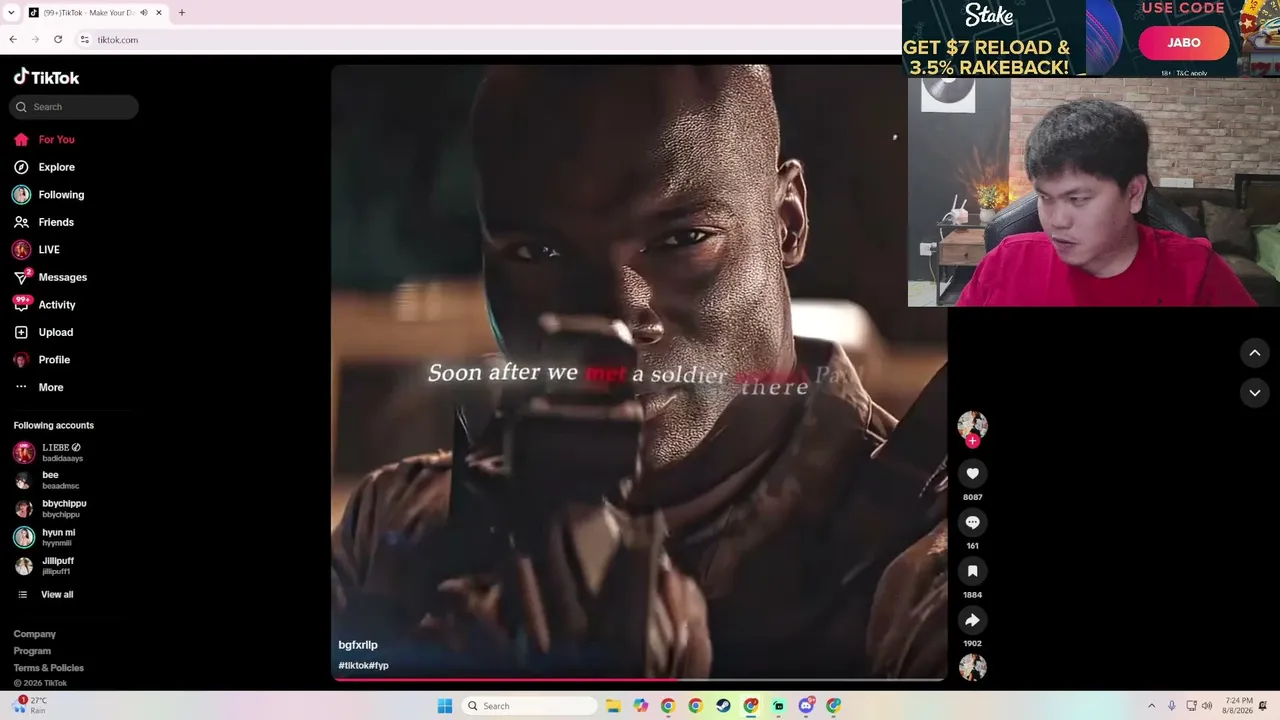Expand View all following accounts
The width and height of the screenshot is (1280, 720).
[x=45, y=595]
